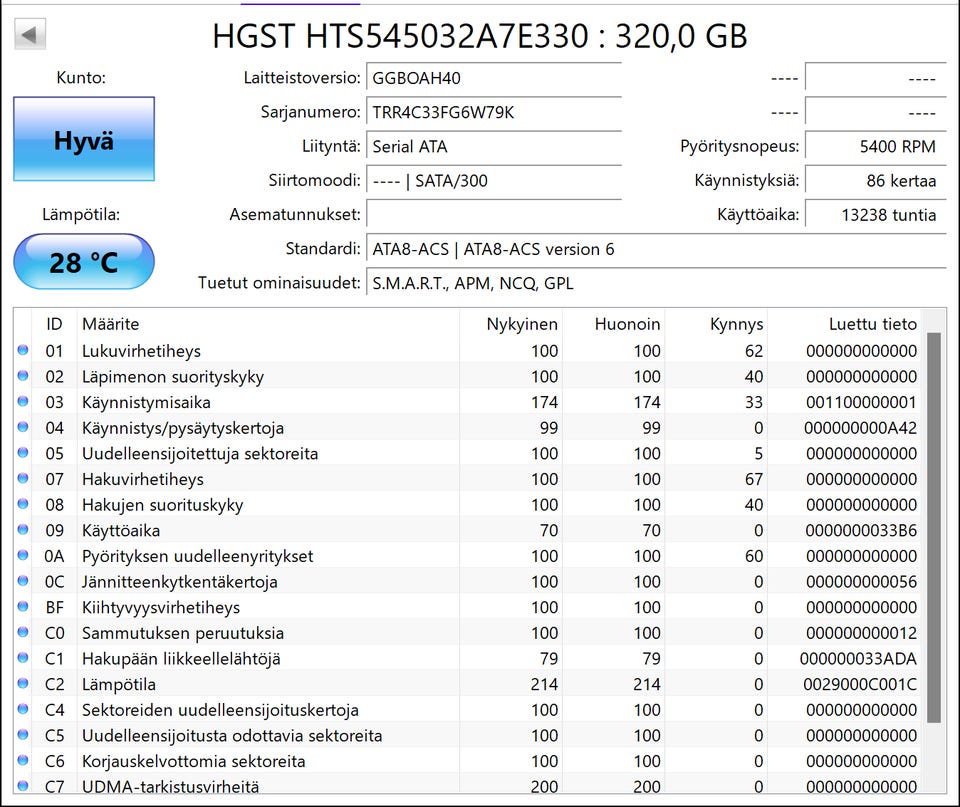This screenshot has height=807, width=960.
Task: Click the status dot for C1 Hakupään liikkeellelähtöjä
Action: 23,658
